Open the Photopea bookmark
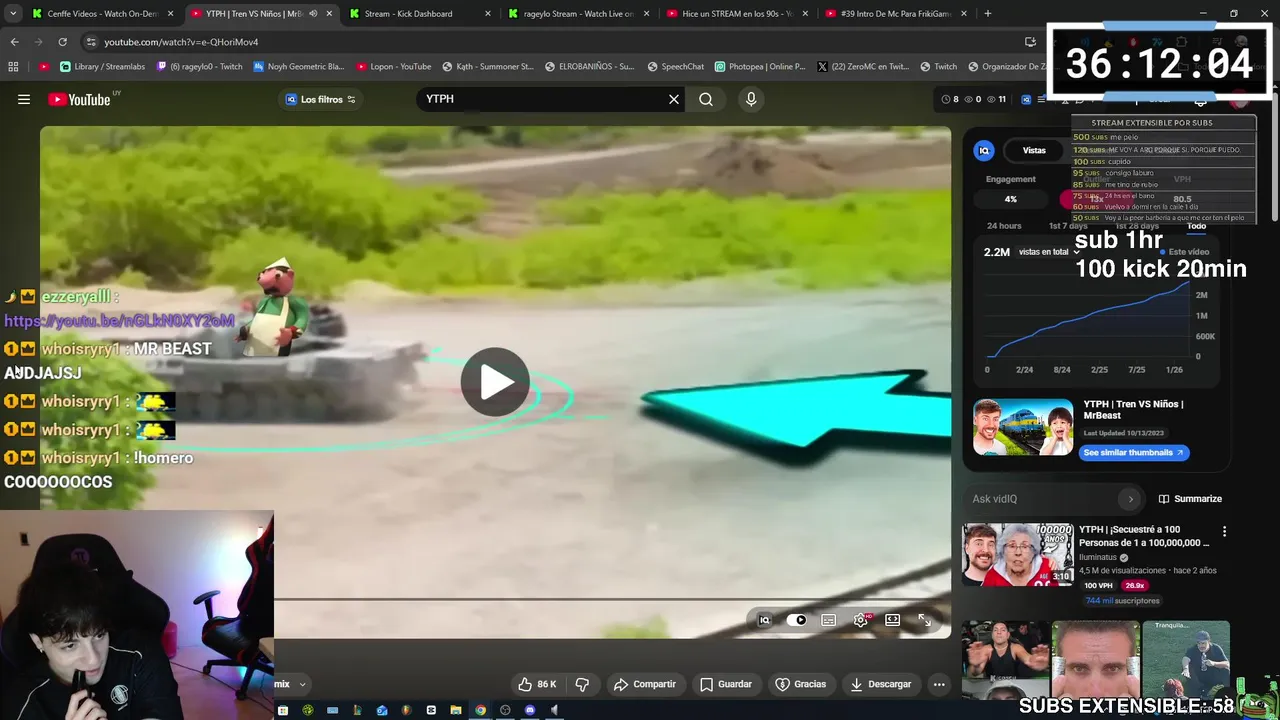This screenshot has height=720, width=1280. pyautogui.click(x=760, y=67)
